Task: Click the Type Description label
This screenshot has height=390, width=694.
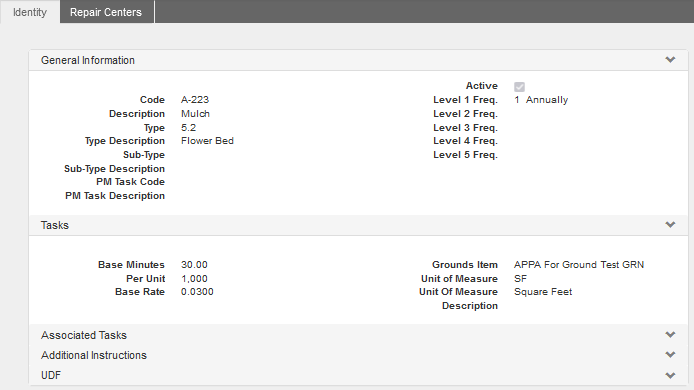Action: (125, 141)
